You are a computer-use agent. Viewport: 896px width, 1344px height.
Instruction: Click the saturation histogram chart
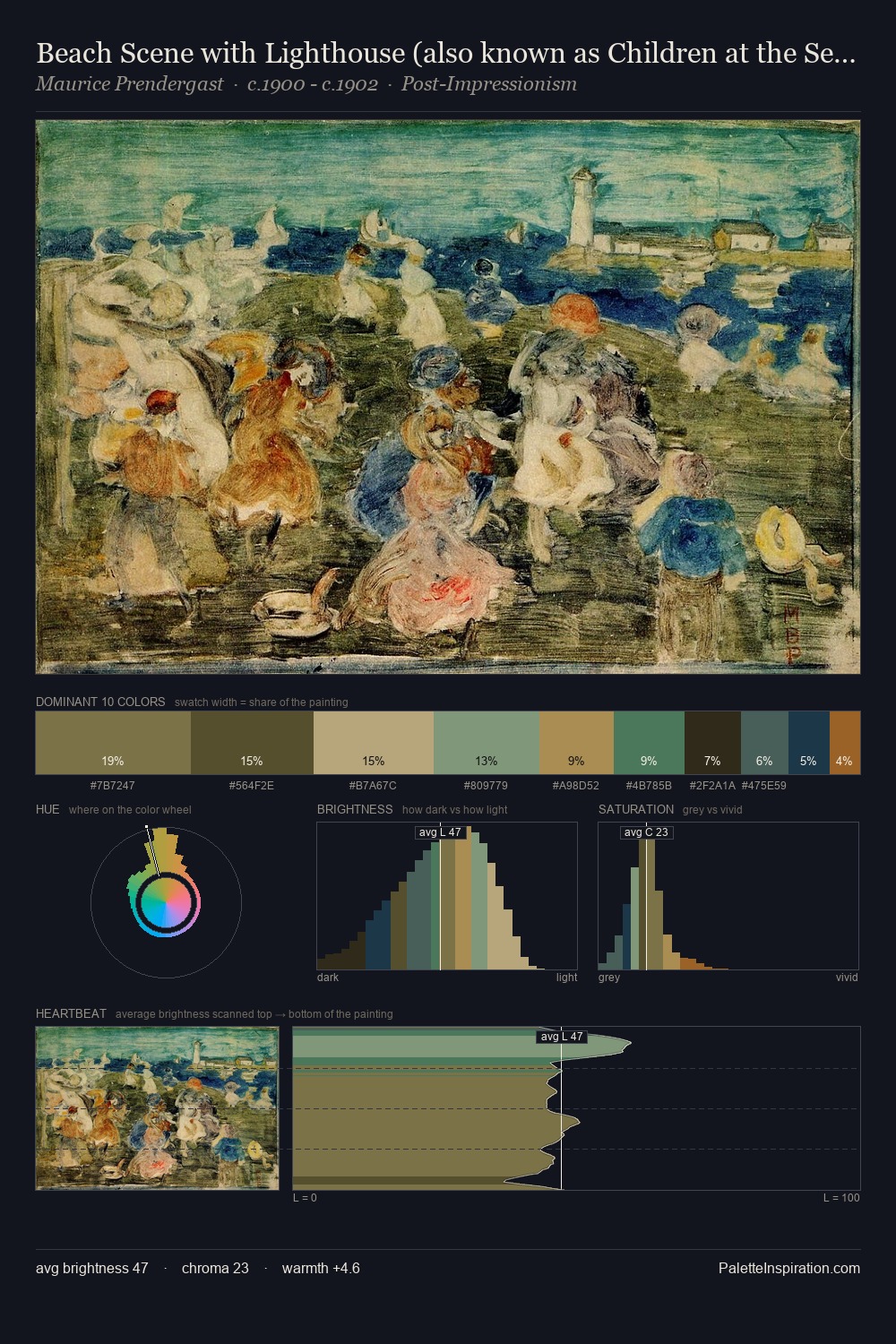point(728,896)
